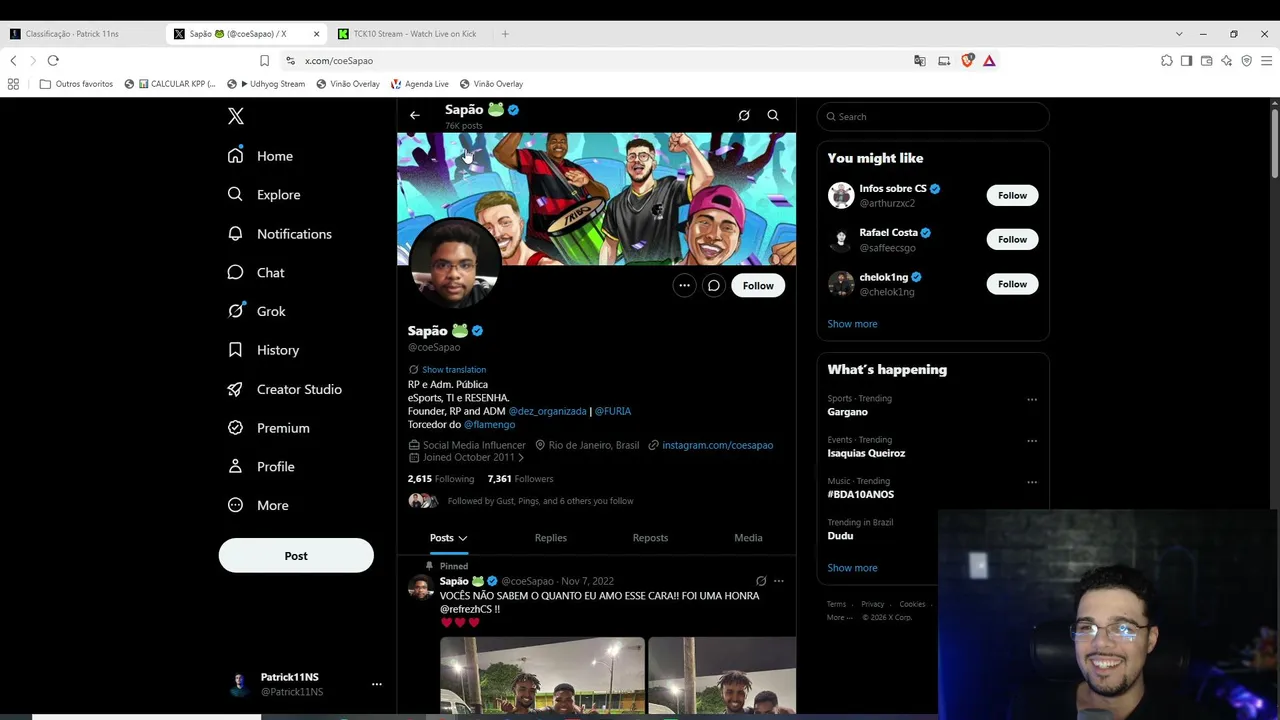Open account options for Patrick11NS
This screenshot has height=720, width=1280.
coord(377,684)
